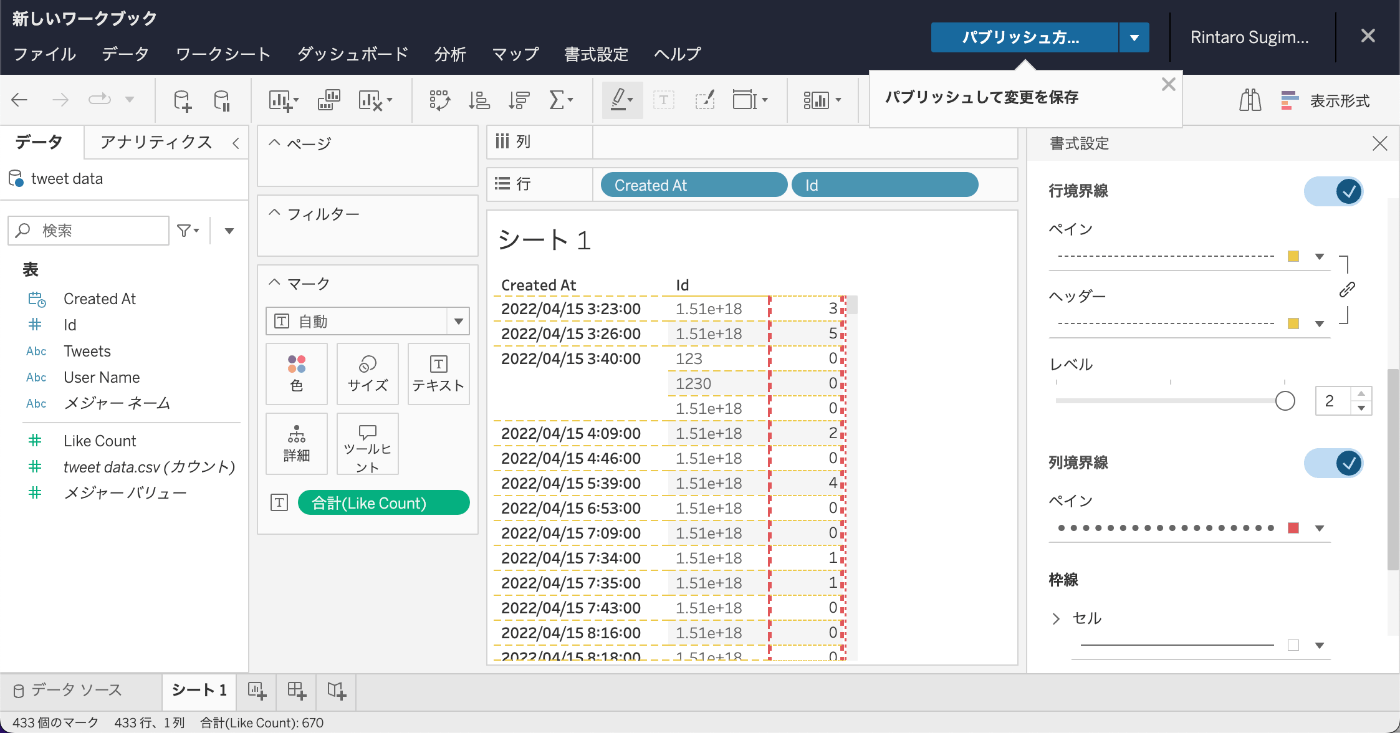Viewport: 1400px width, 733px height.
Task: Click the highlight pen toolbar icon
Action: tap(622, 100)
